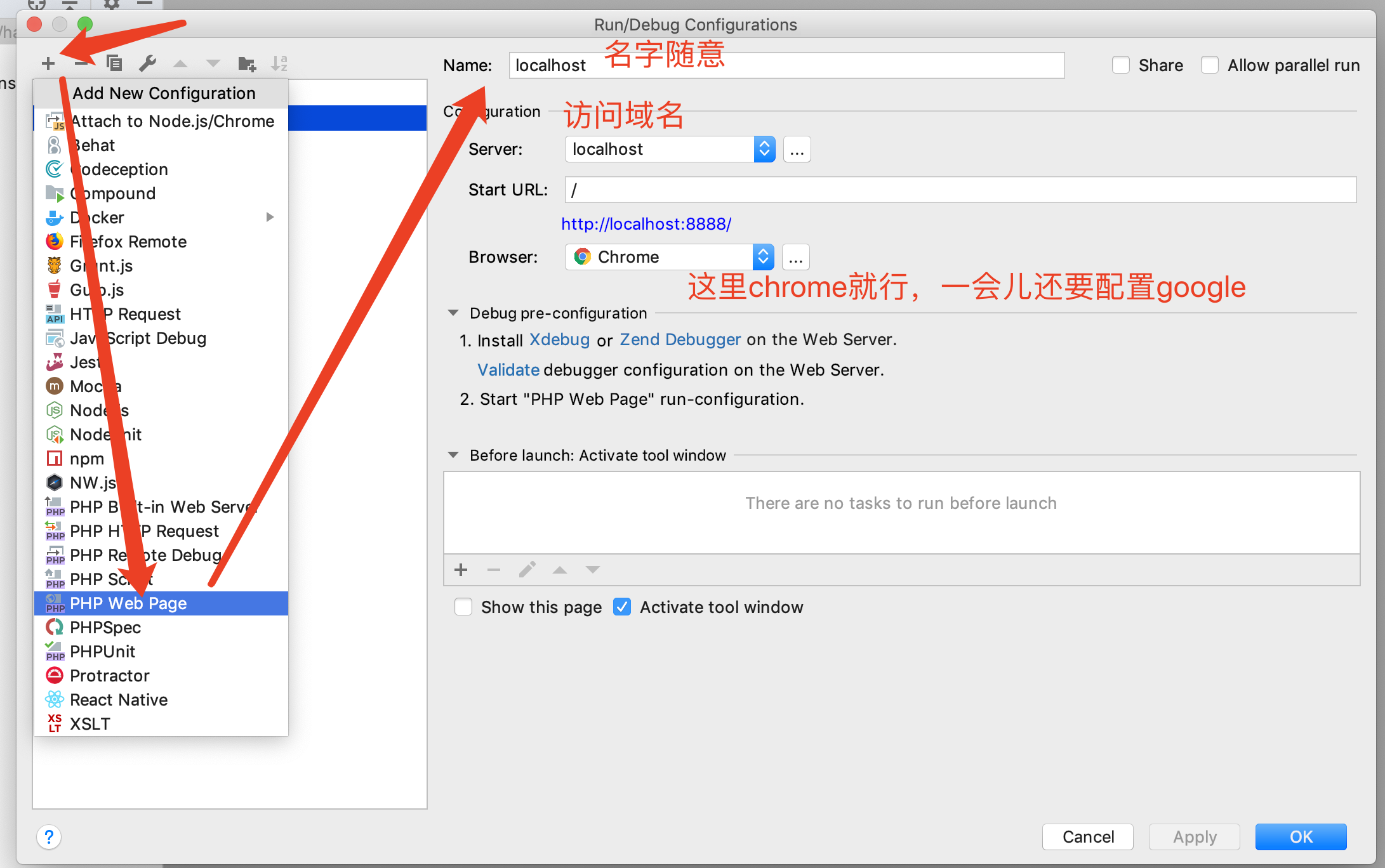Screen dimensions: 1385x868
Task: Enable the Share checkbox
Action: click(x=1121, y=65)
